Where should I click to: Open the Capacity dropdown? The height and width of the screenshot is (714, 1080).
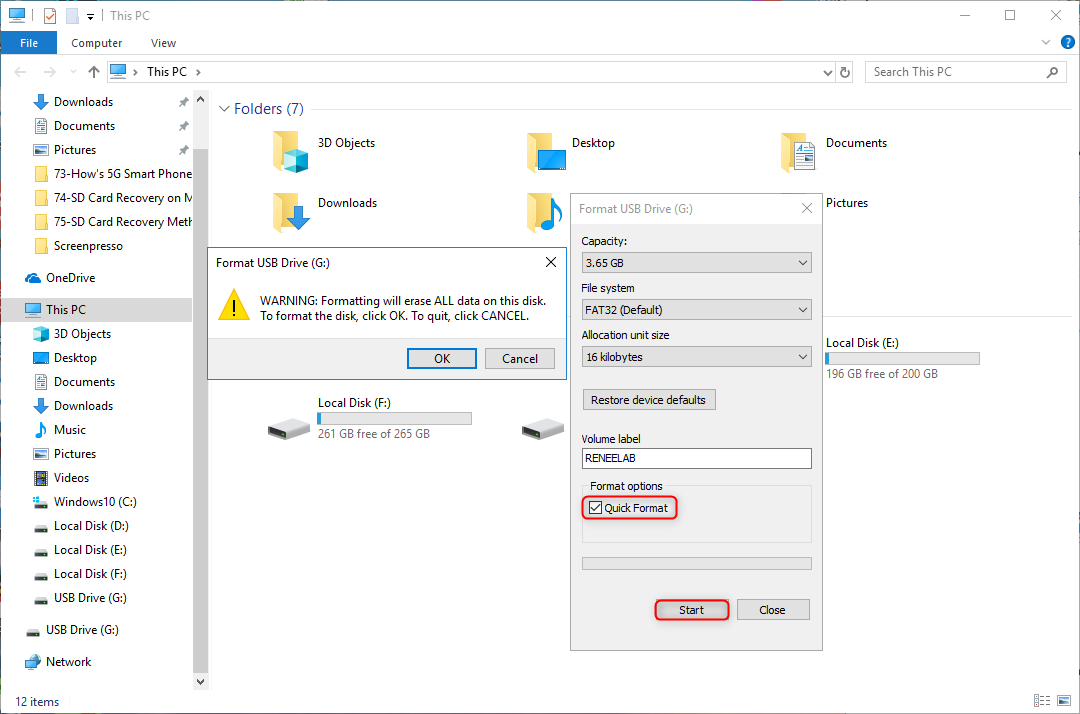tap(696, 263)
